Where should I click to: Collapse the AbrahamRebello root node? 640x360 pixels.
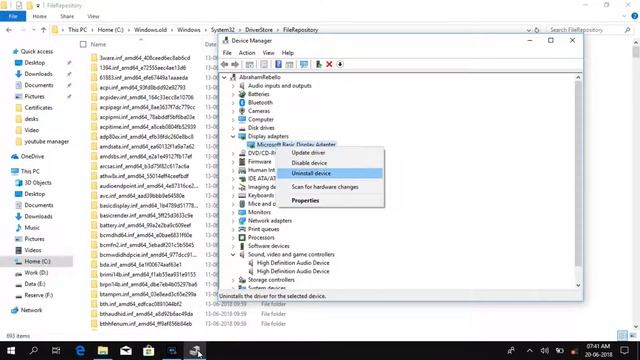click(x=224, y=77)
